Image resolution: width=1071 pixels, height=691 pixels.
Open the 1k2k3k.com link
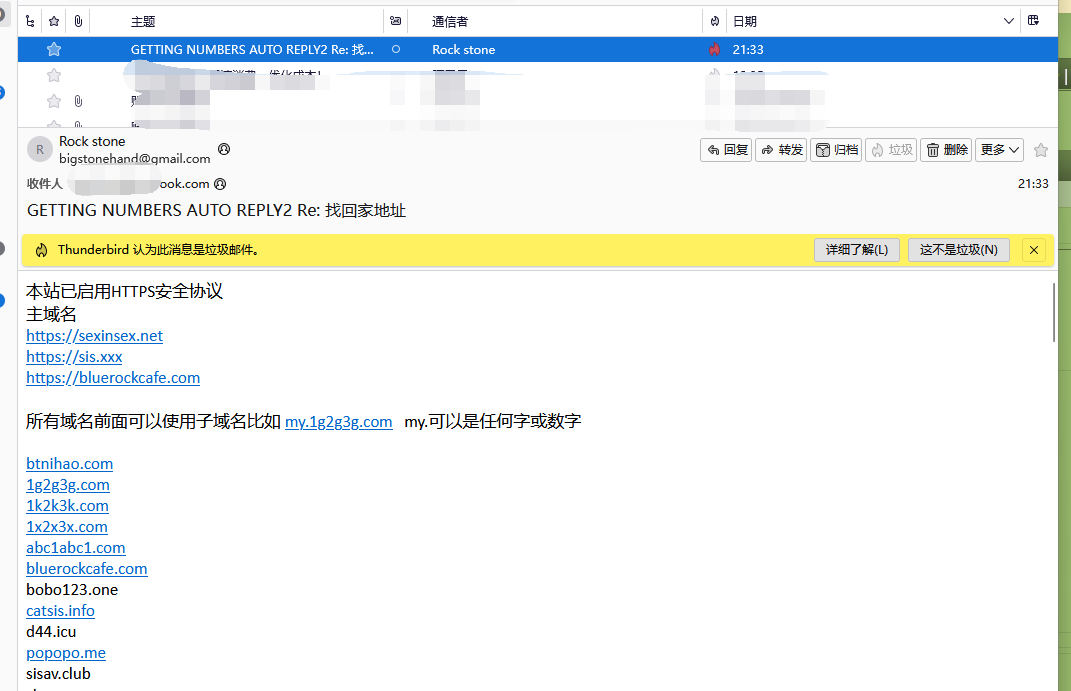[67, 506]
